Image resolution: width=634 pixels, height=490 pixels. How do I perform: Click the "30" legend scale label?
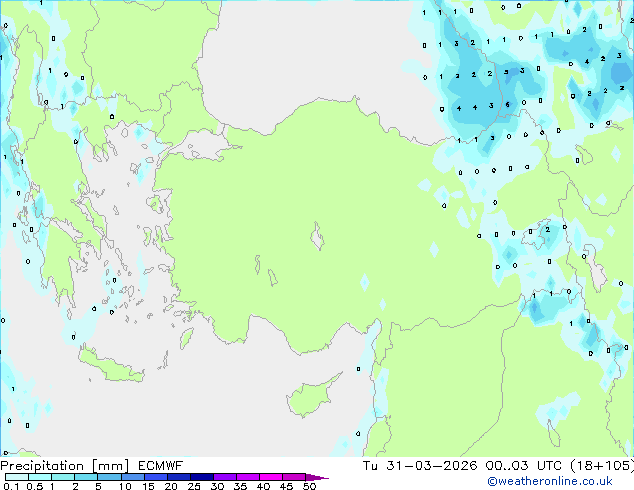click(217, 486)
